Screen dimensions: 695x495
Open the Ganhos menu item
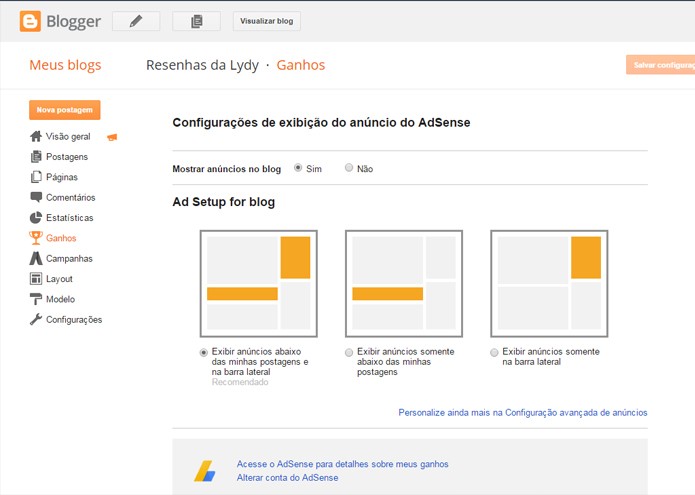(61, 238)
